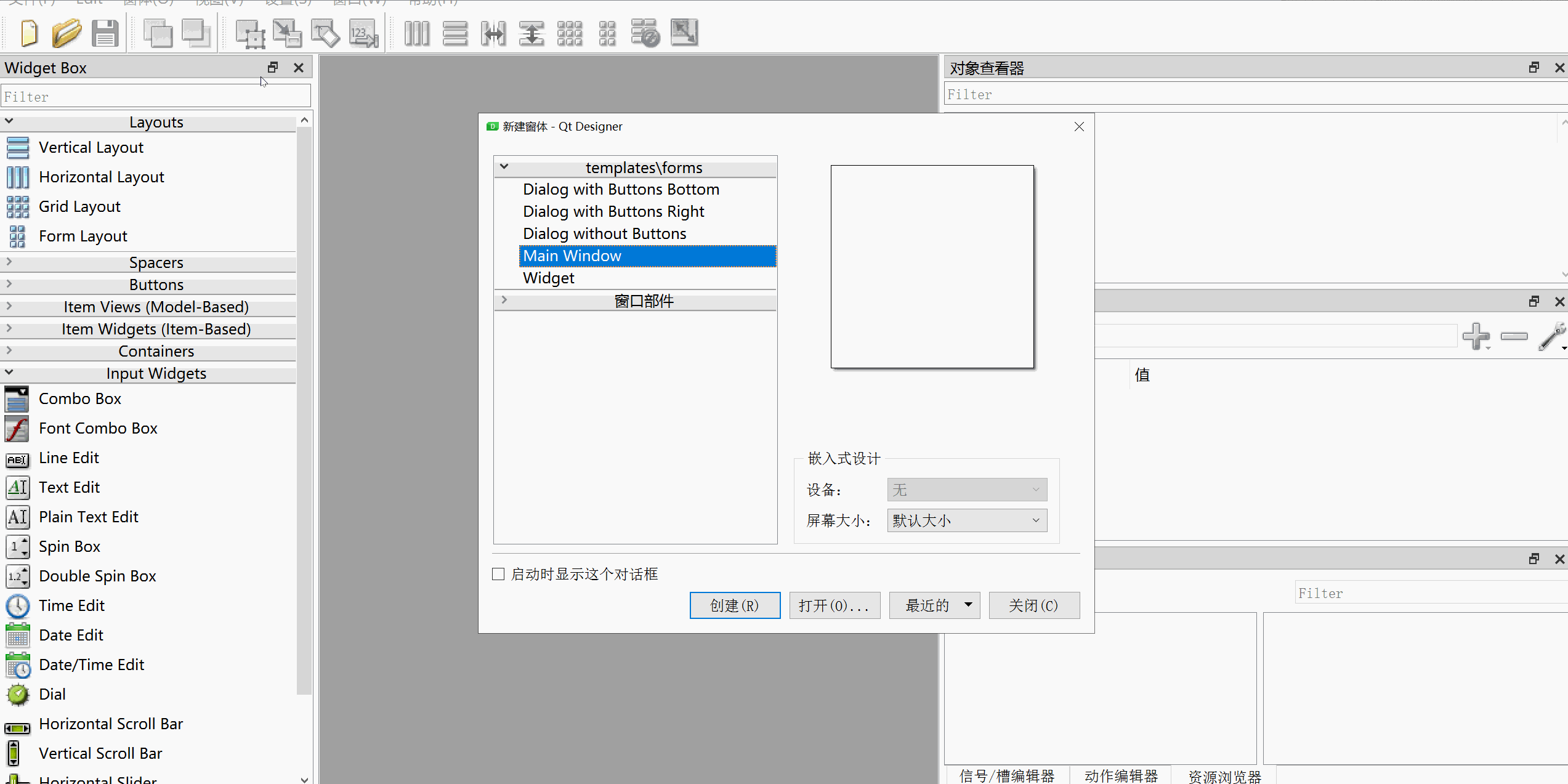This screenshot has height=784, width=1568.
Task: Select the Edit Tab Order icon
Action: coord(363,33)
